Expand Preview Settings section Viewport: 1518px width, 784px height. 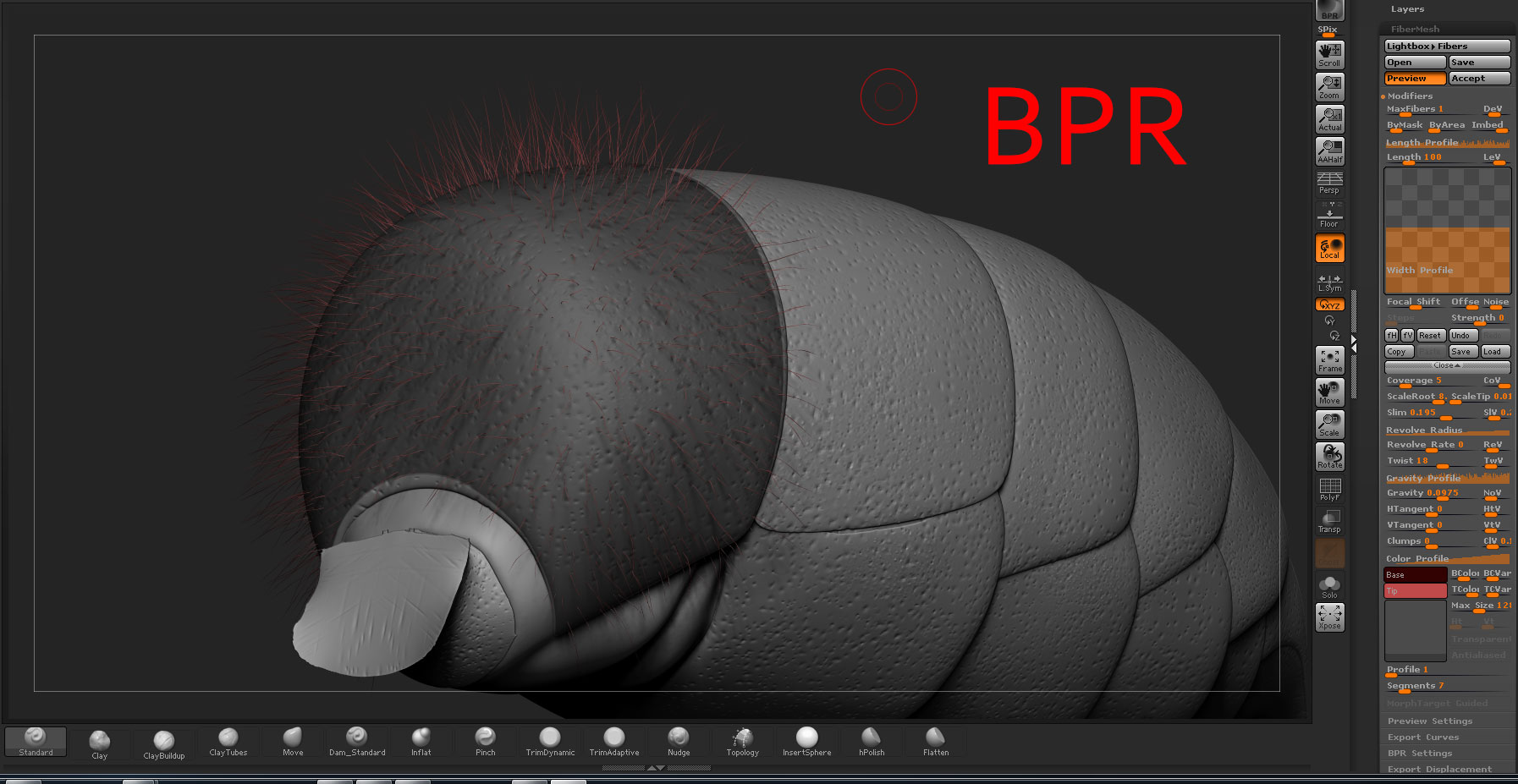pyautogui.click(x=1430, y=721)
